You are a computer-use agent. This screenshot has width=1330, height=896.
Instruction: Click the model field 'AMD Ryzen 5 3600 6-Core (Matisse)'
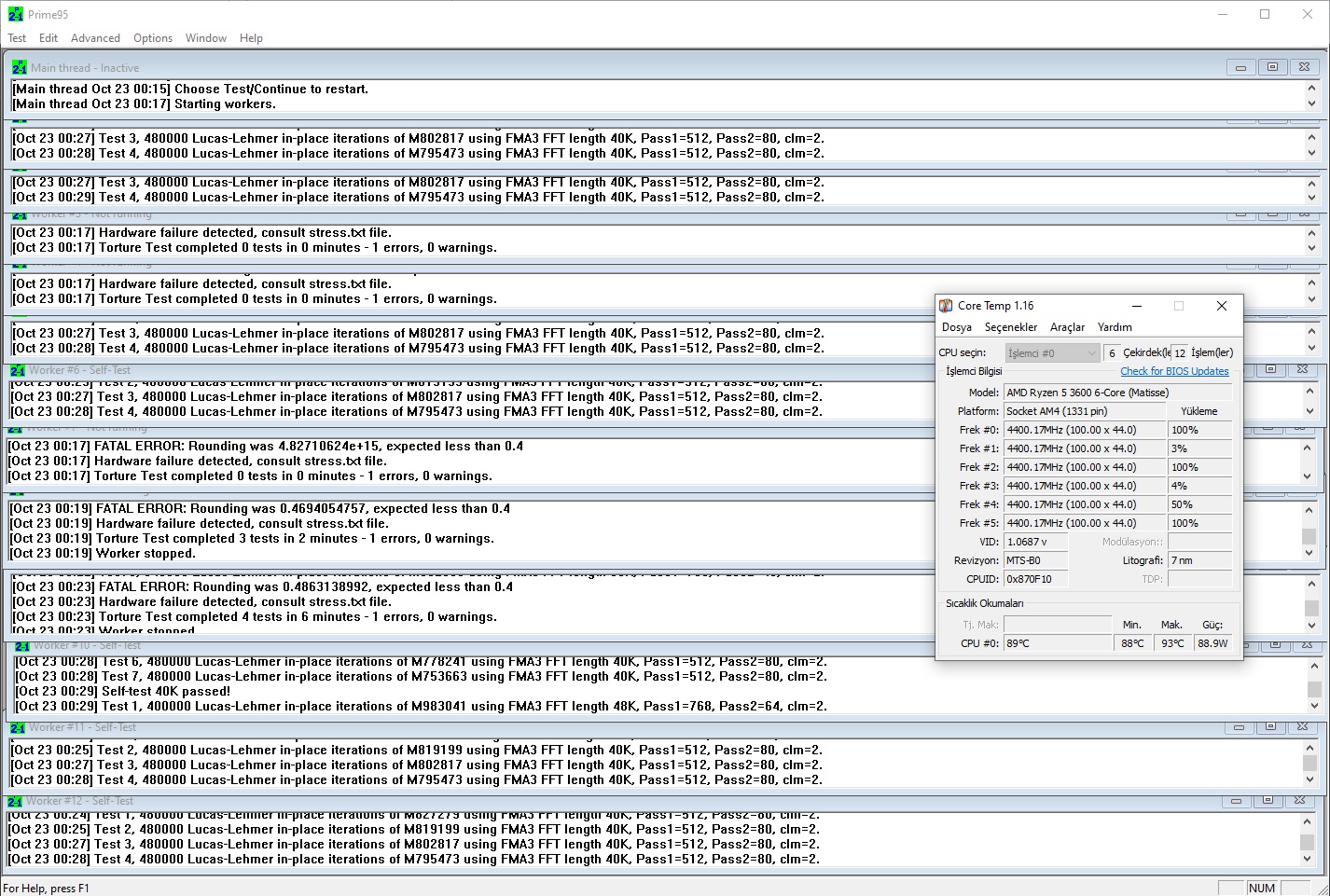[1117, 393]
